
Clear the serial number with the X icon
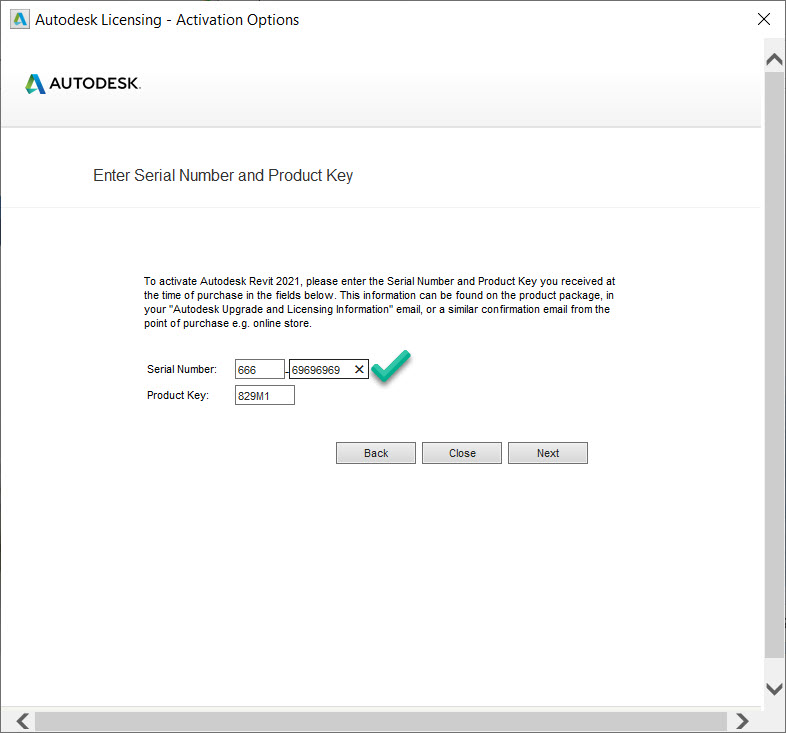359,370
